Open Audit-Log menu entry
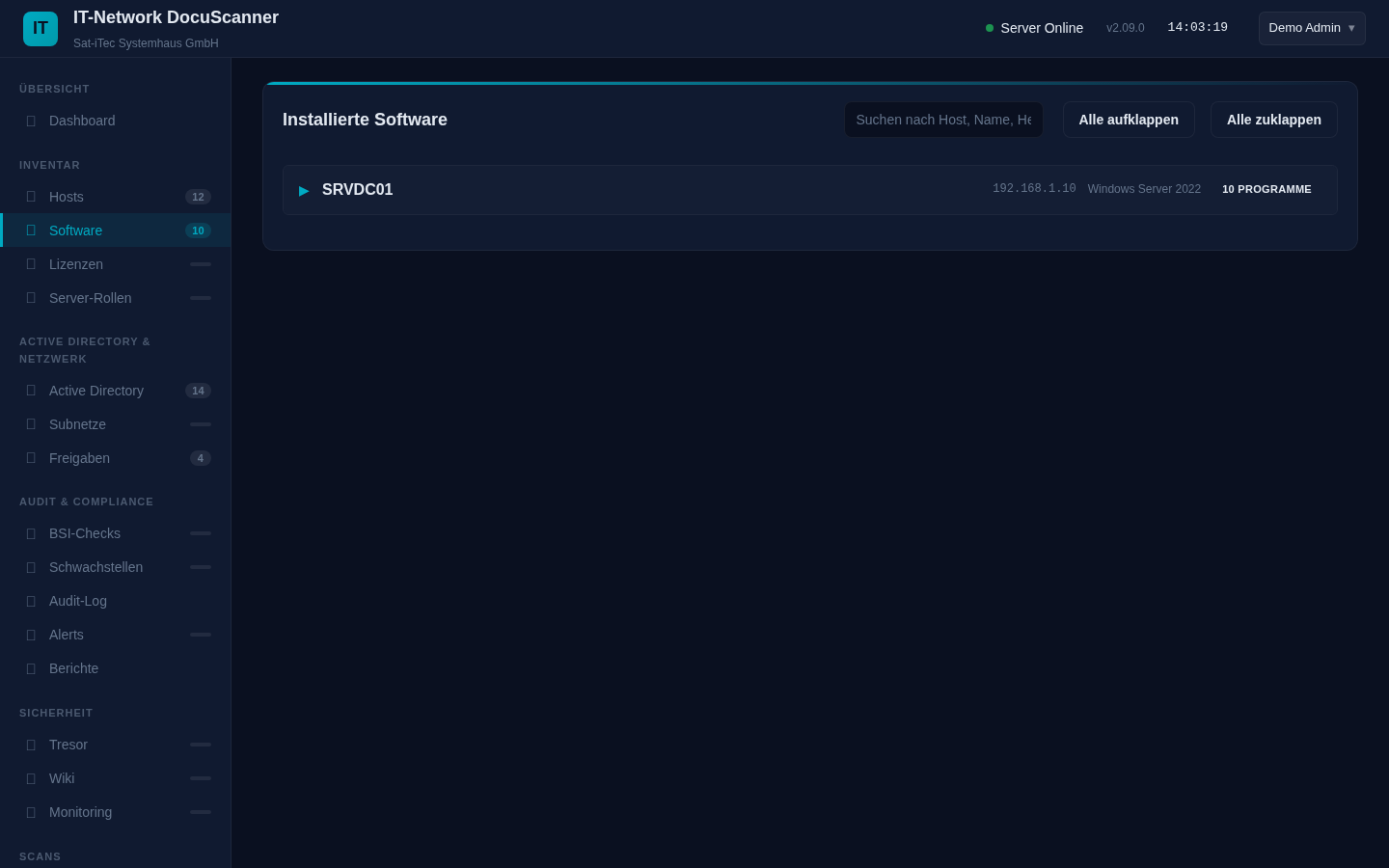1389x868 pixels. click(116, 601)
